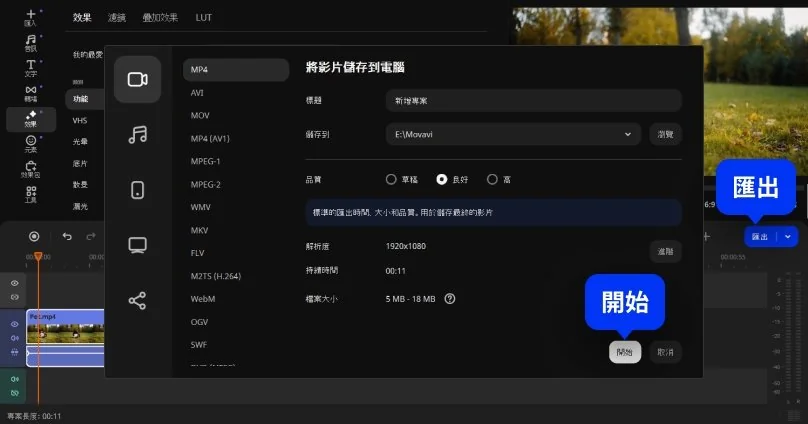The image size is (808, 424).
Task: Click the blue 匯出 export button
Action: coord(760,237)
